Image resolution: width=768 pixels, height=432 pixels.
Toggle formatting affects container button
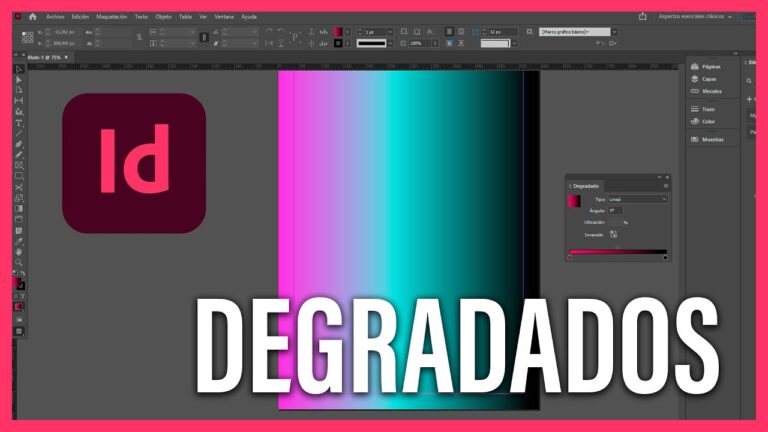point(16,296)
